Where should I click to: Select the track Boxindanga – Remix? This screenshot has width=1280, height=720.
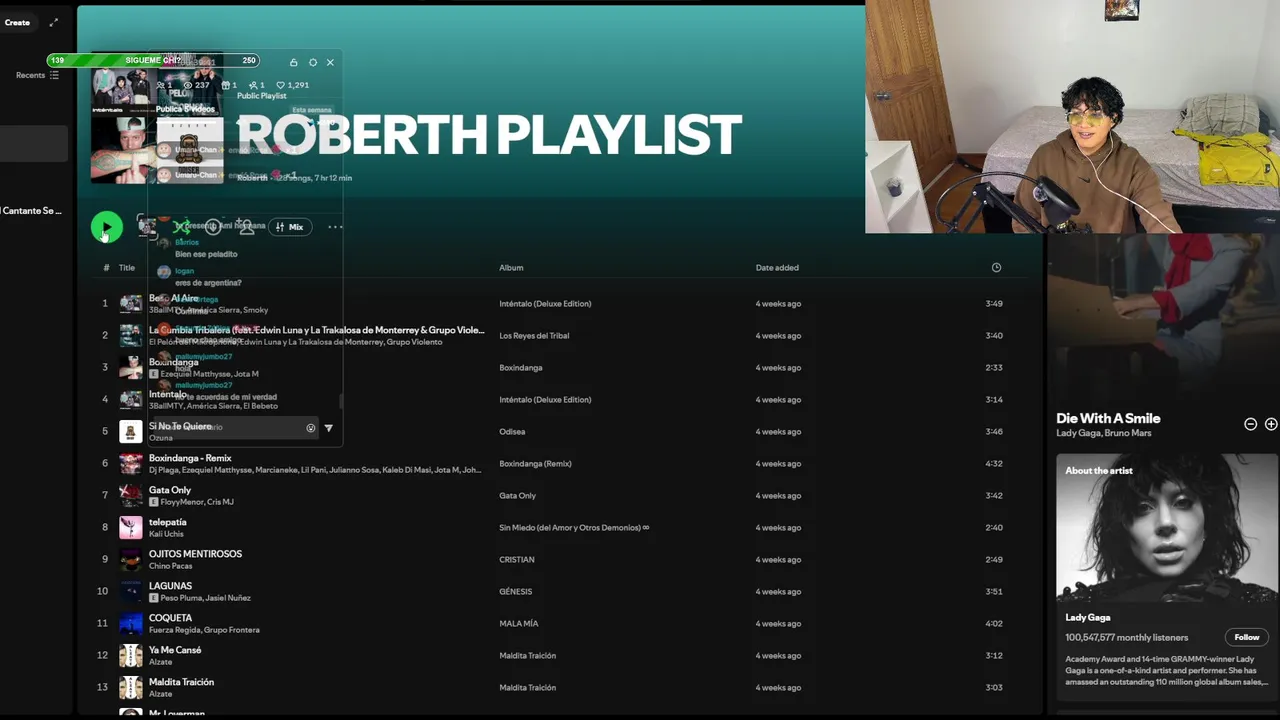pos(190,458)
